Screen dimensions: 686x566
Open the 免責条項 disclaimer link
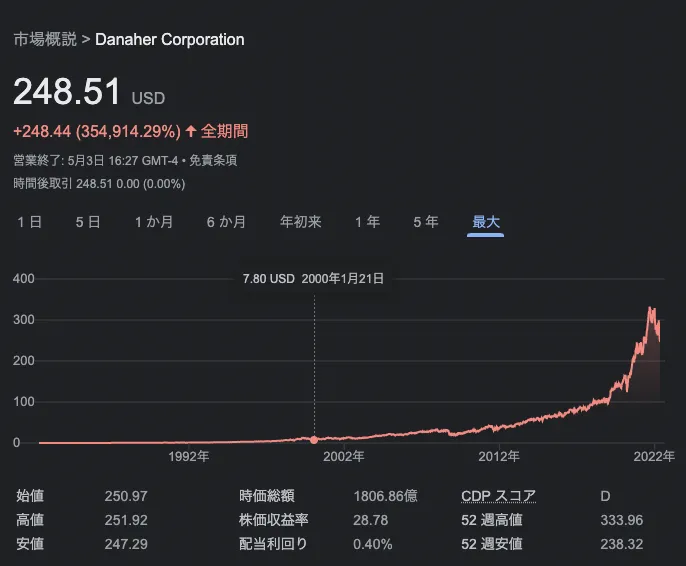pos(213,161)
